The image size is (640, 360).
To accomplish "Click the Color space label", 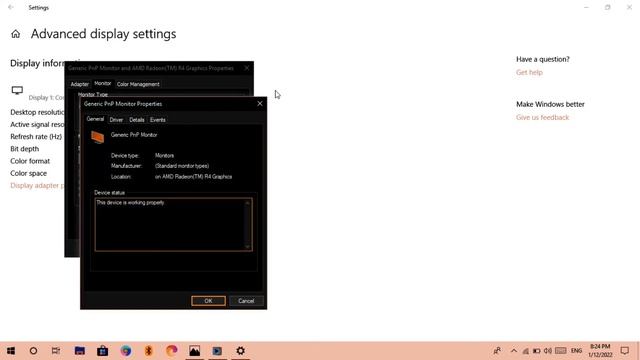I will pyautogui.click(x=28, y=173).
